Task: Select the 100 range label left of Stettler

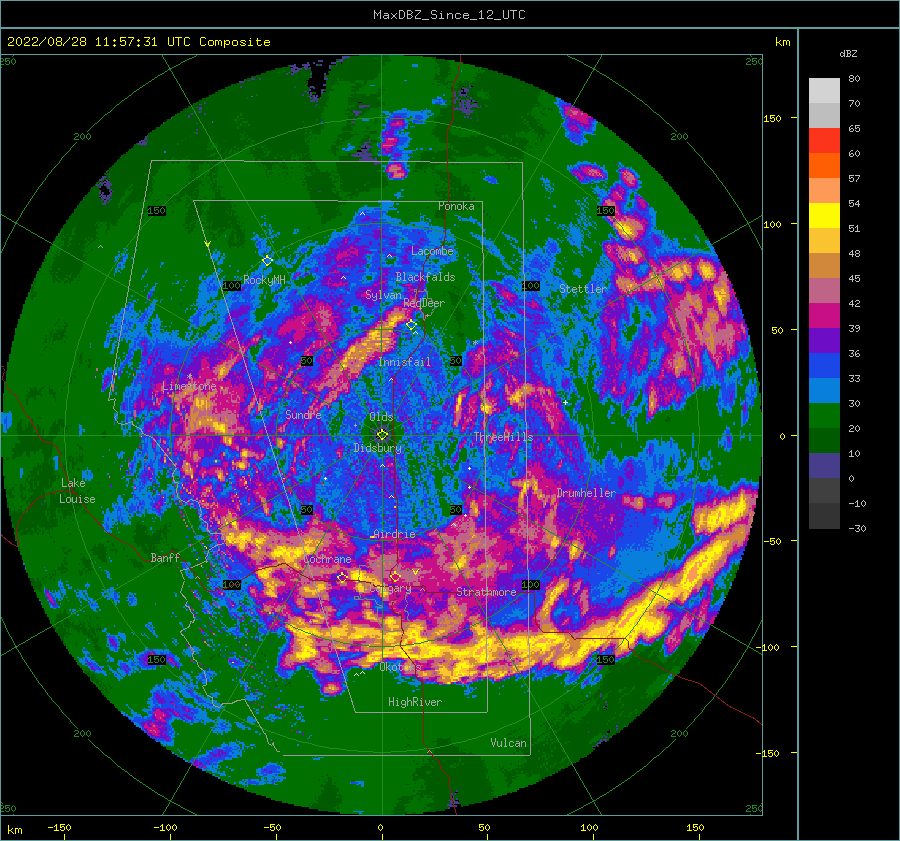Action: click(530, 285)
